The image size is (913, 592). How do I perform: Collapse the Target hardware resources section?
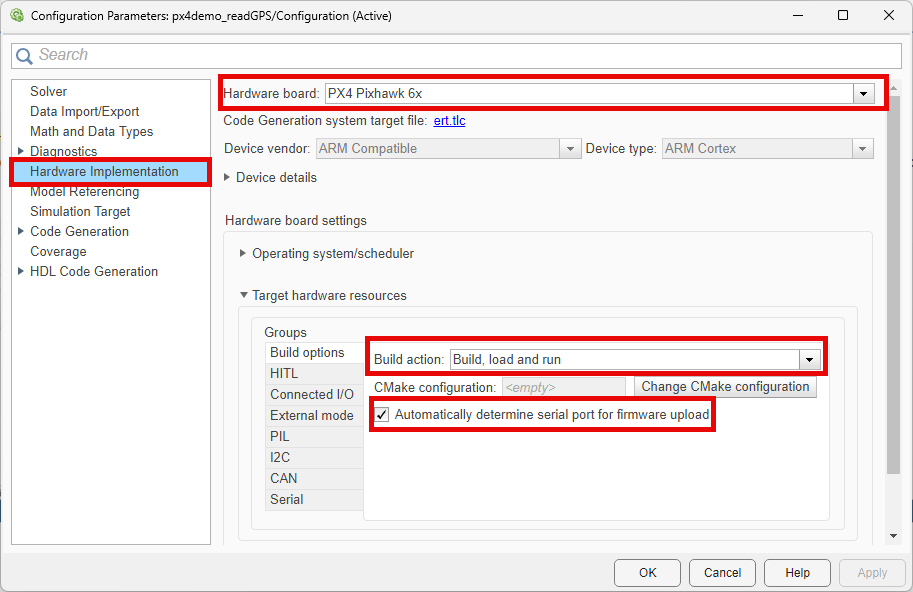coord(243,295)
